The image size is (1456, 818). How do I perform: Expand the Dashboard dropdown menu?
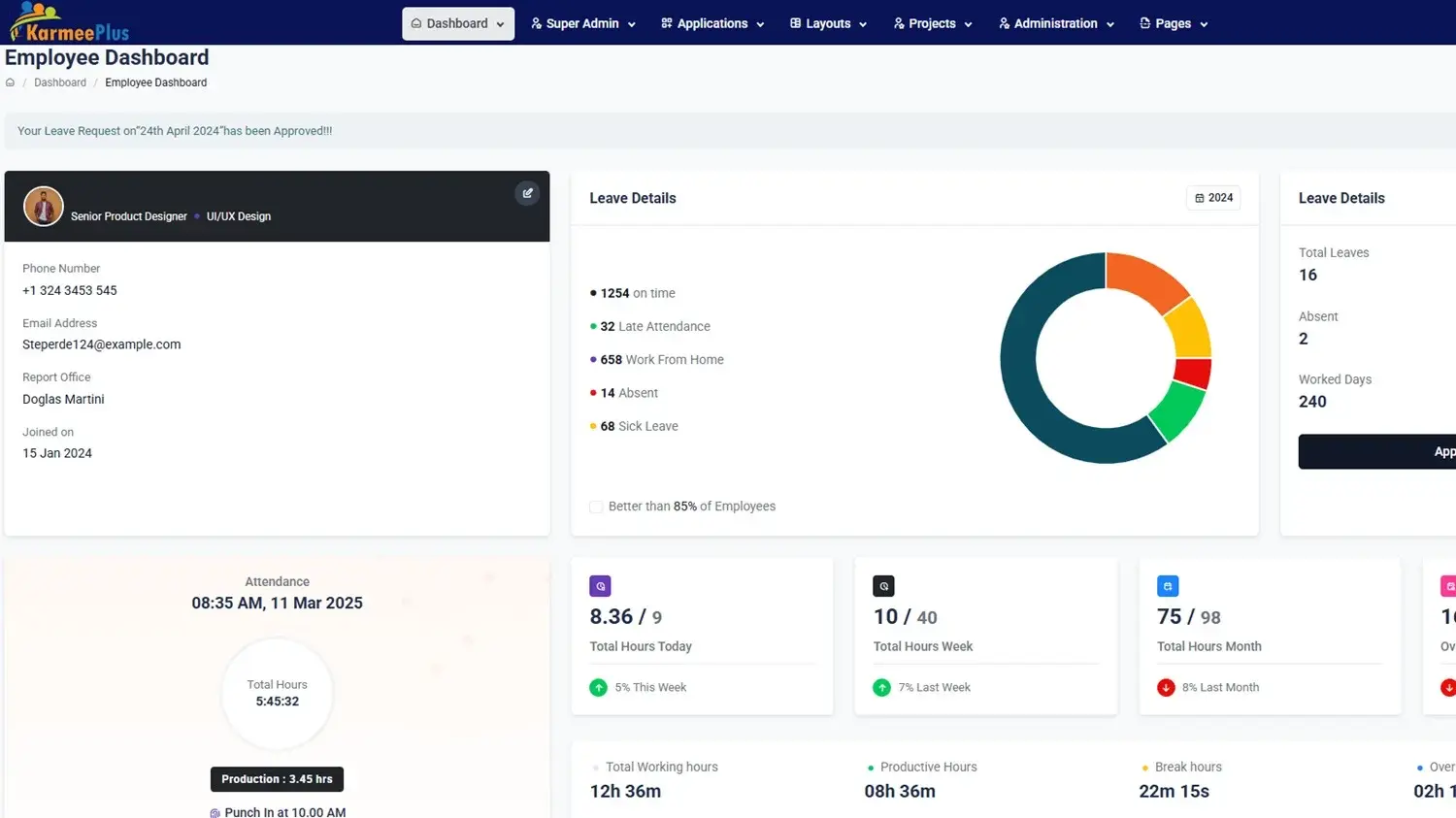point(457,23)
